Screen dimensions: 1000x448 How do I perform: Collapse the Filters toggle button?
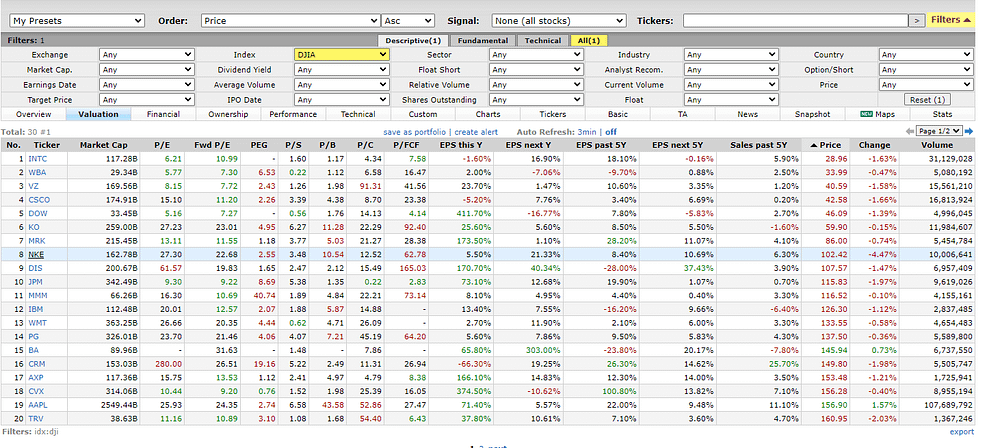(x=951, y=20)
